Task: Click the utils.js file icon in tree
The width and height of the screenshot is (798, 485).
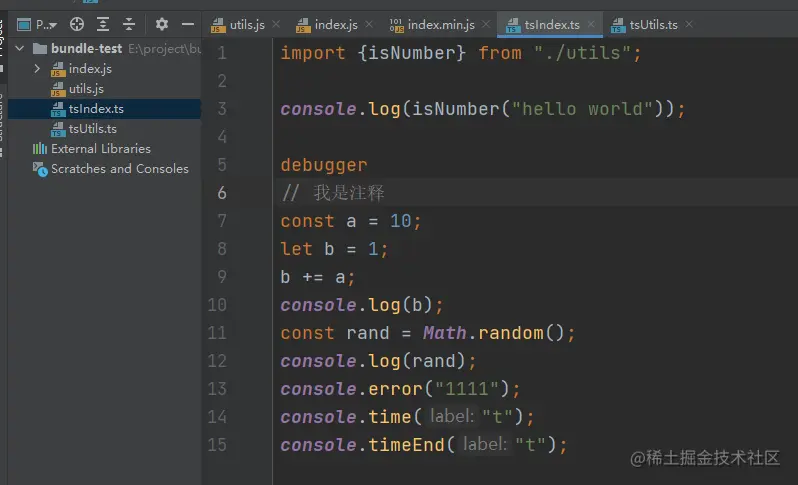Action: tap(58, 89)
